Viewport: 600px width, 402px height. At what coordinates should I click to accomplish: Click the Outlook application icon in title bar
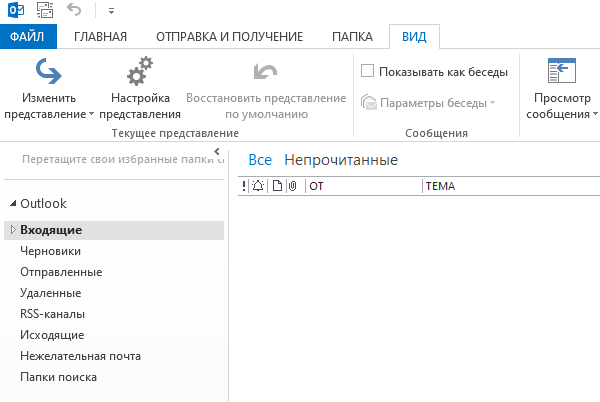[x=16, y=10]
